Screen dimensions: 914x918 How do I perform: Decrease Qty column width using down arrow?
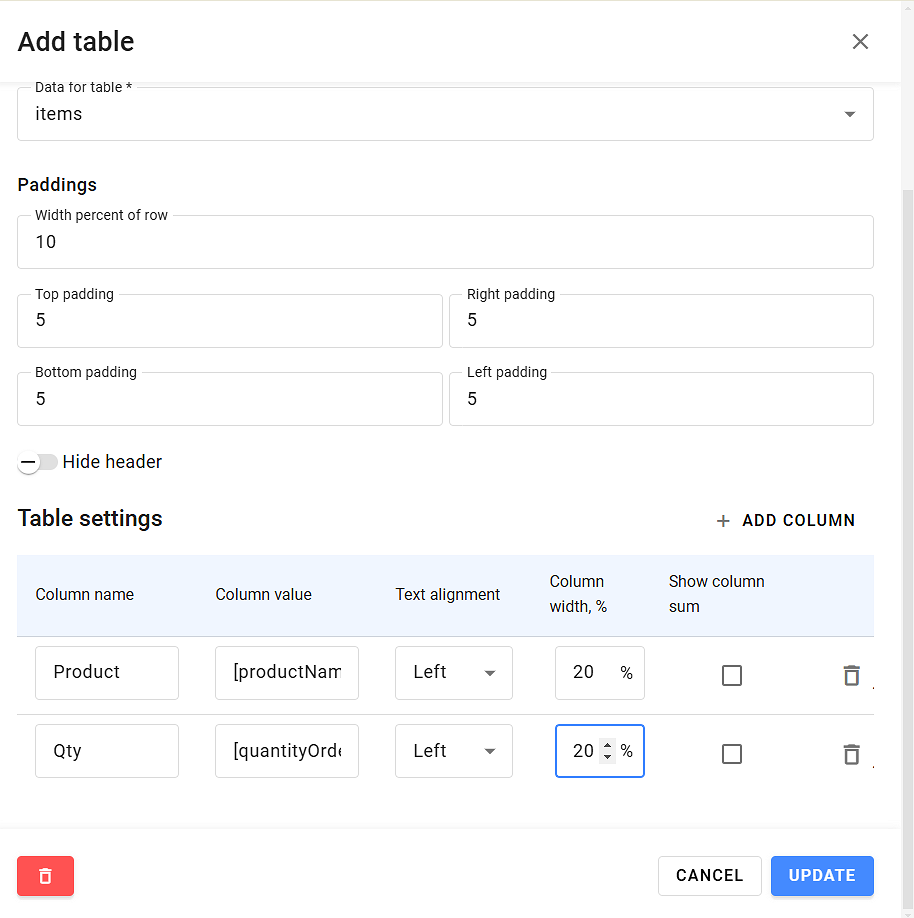(607, 757)
